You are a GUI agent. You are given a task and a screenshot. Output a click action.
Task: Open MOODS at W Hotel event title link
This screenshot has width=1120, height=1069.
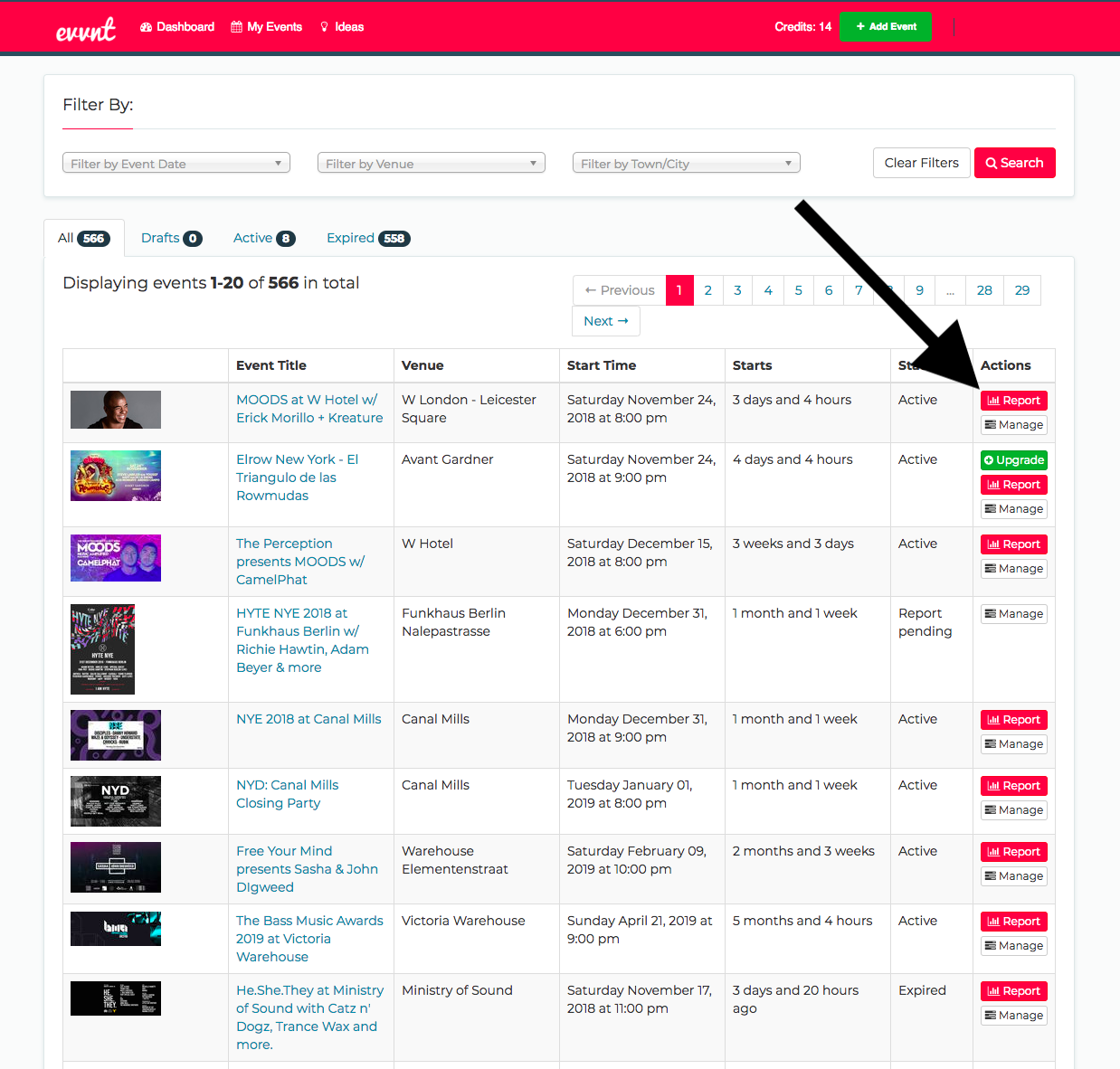[x=309, y=409]
